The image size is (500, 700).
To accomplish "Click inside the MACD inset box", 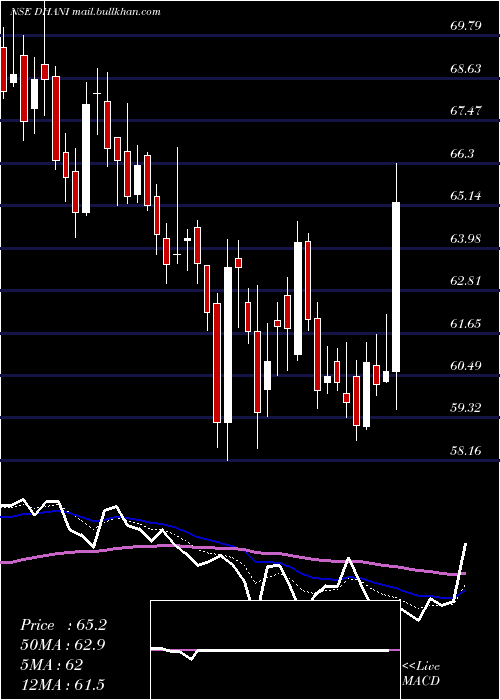I will click(x=275, y=650).
